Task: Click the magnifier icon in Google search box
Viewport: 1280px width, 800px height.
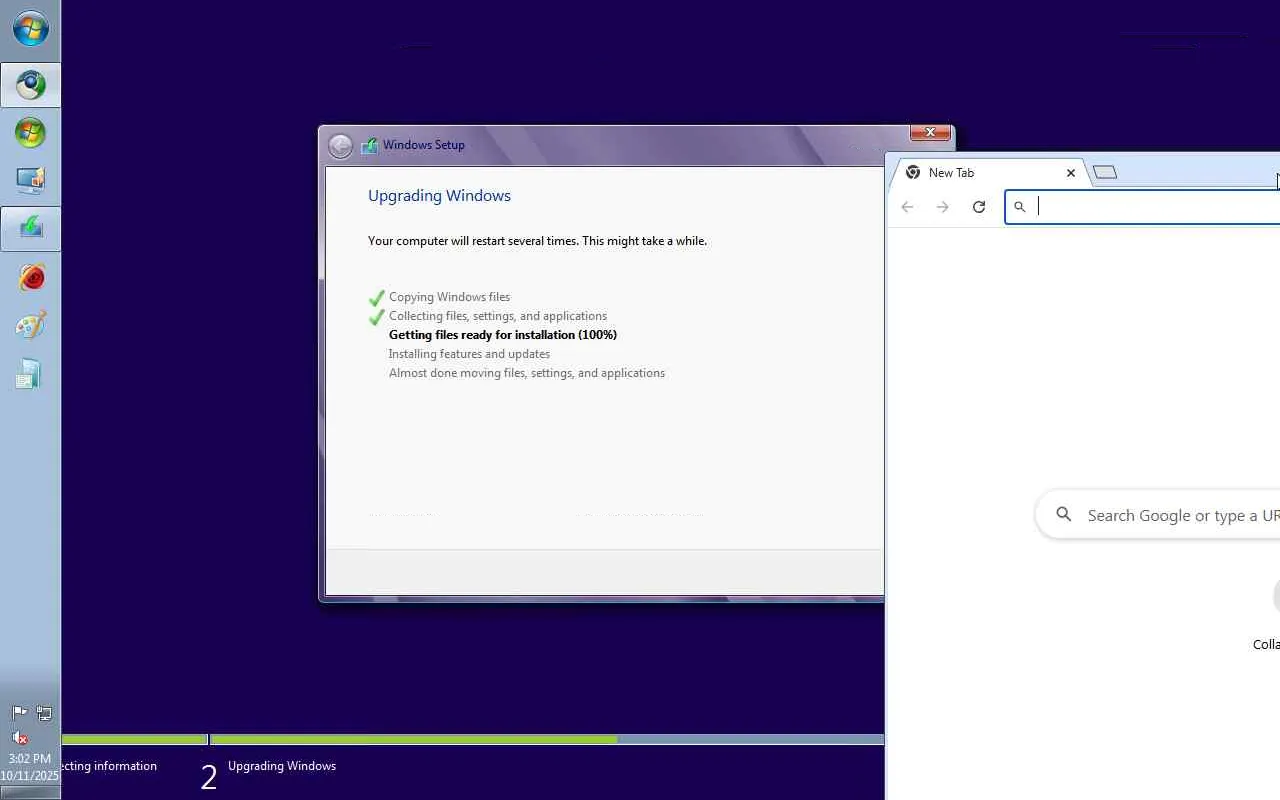Action: coord(1064,514)
